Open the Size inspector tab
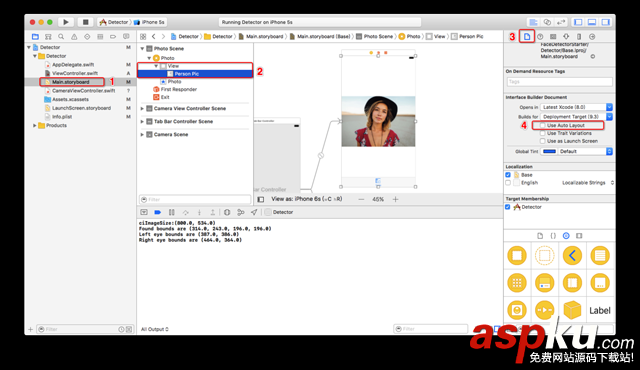640x370 pixels. (579, 37)
